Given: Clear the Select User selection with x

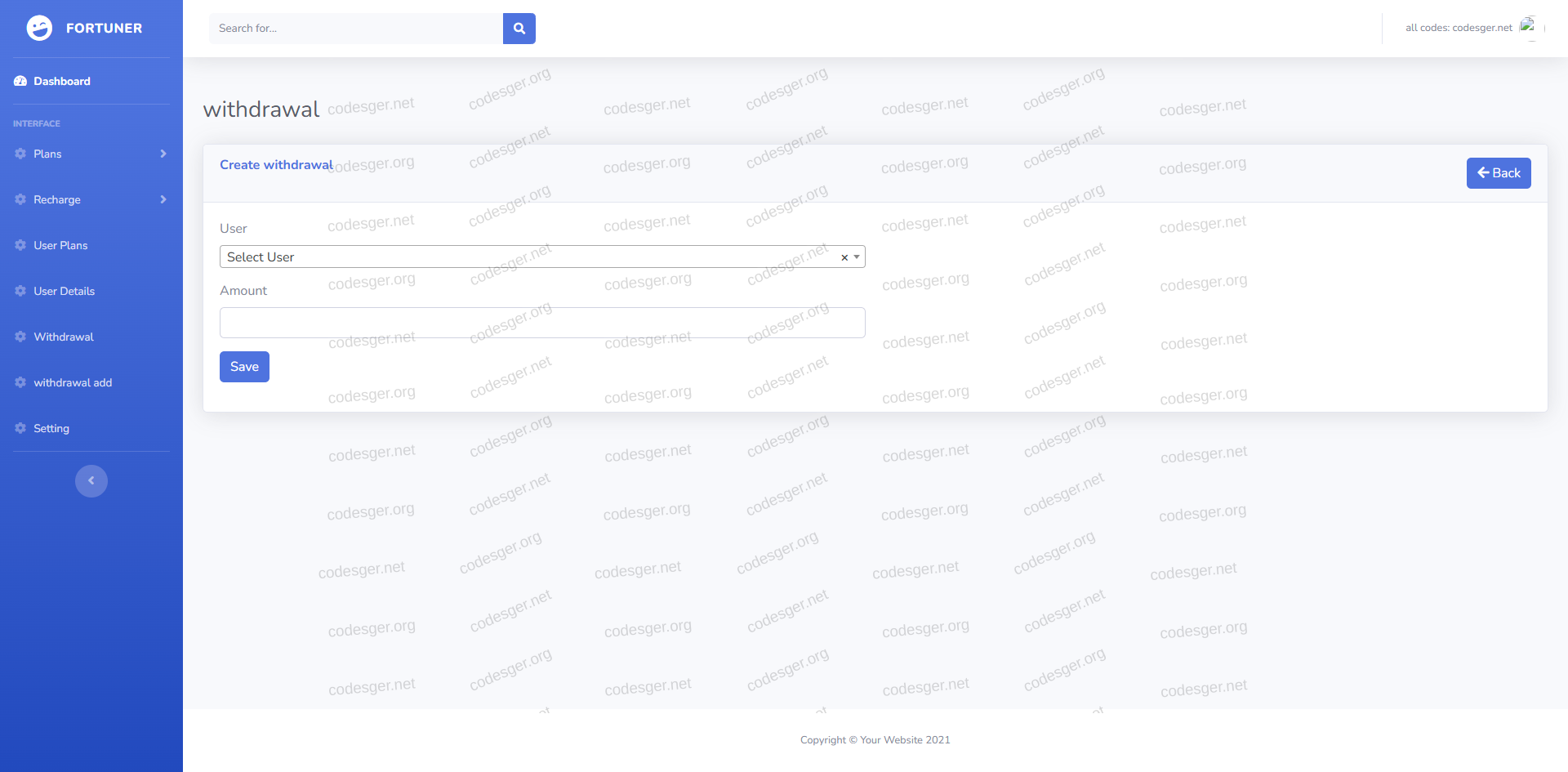Looking at the screenshot, I should click(x=844, y=257).
